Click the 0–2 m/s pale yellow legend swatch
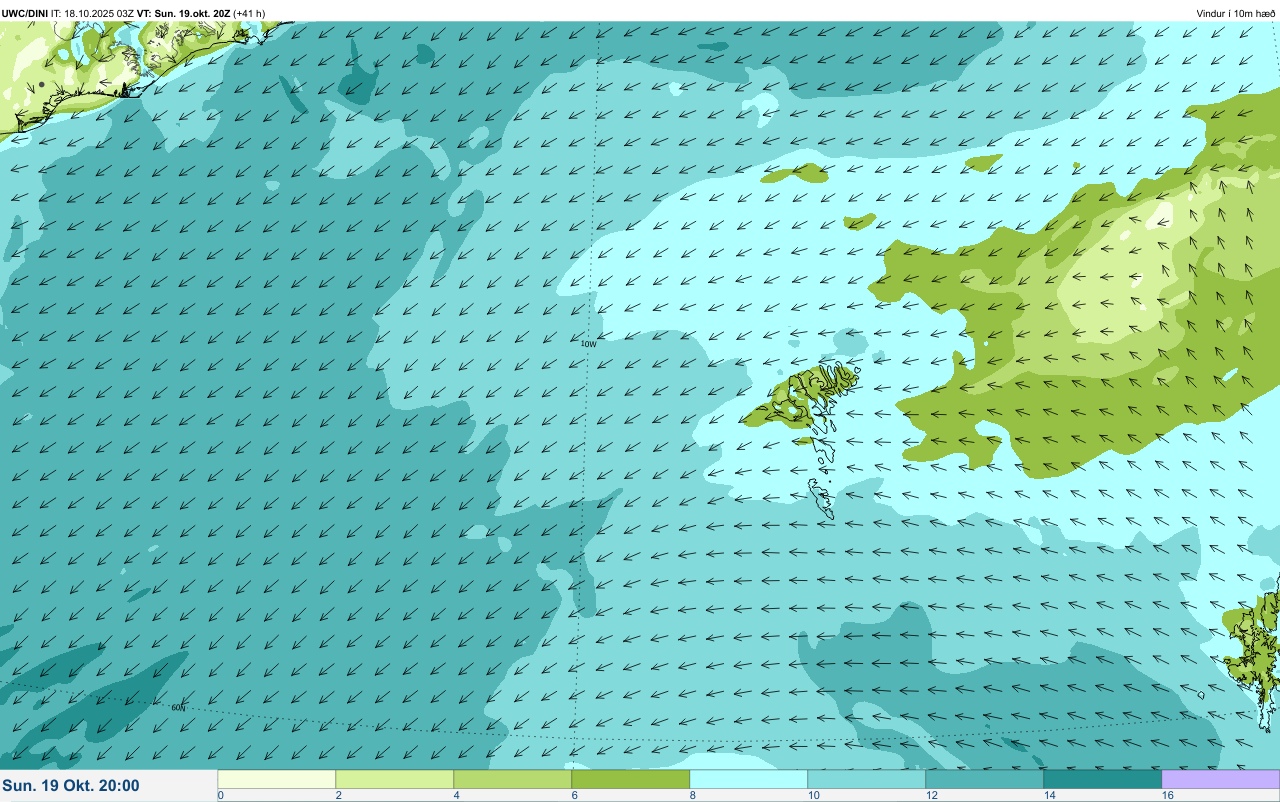Image resolution: width=1280 pixels, height=802 pixels. pyautogui.click(x=277, y=779)
